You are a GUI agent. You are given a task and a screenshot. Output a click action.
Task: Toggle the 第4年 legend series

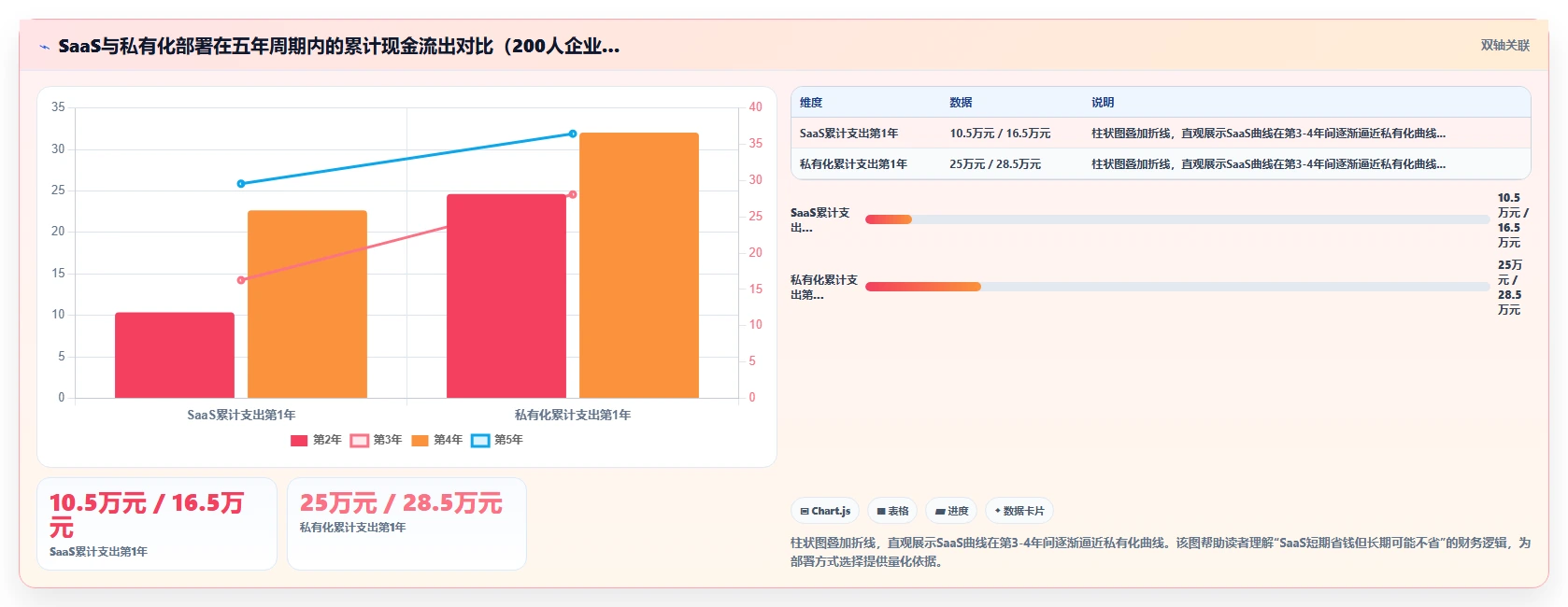(436, 440)
